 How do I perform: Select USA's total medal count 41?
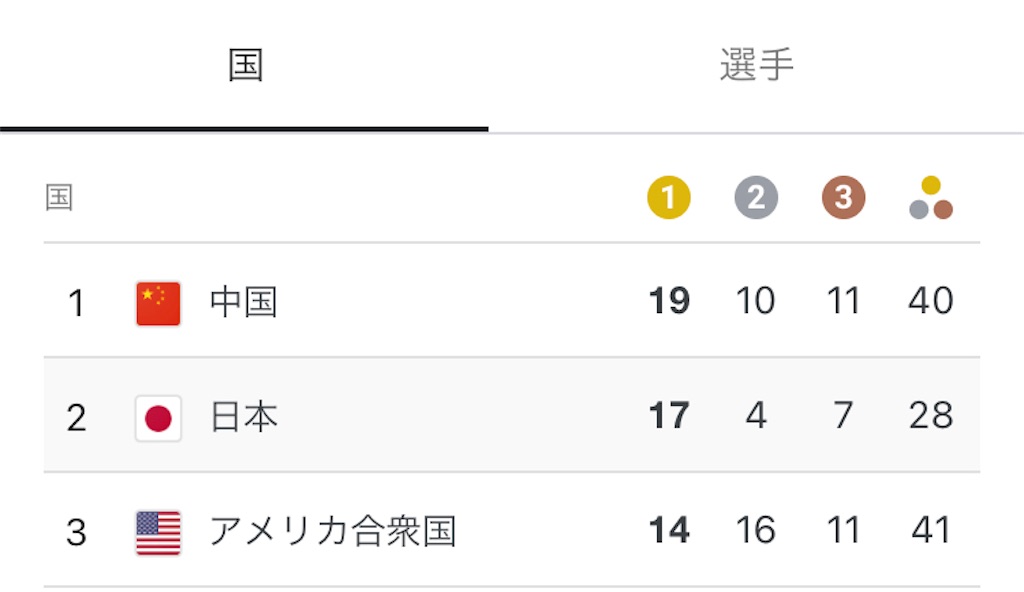pyautogui.click(x=931, y=530)
